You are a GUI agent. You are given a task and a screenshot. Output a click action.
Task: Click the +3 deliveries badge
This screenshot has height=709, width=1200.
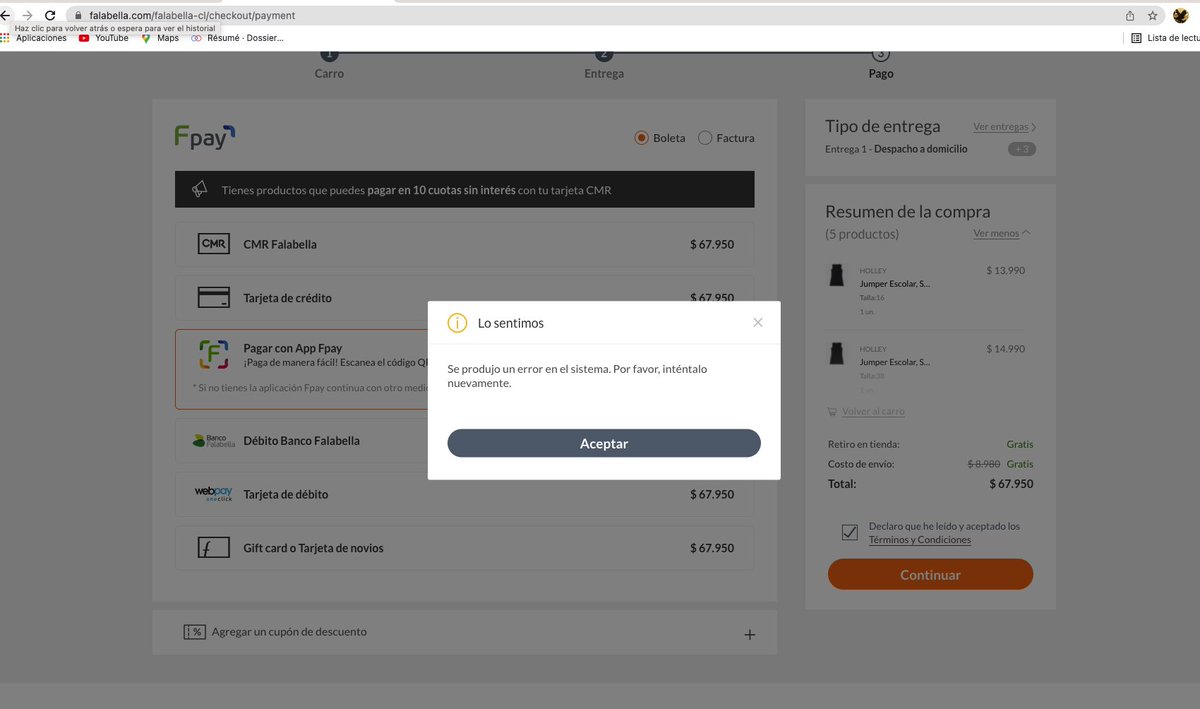tap(1021, 149)
